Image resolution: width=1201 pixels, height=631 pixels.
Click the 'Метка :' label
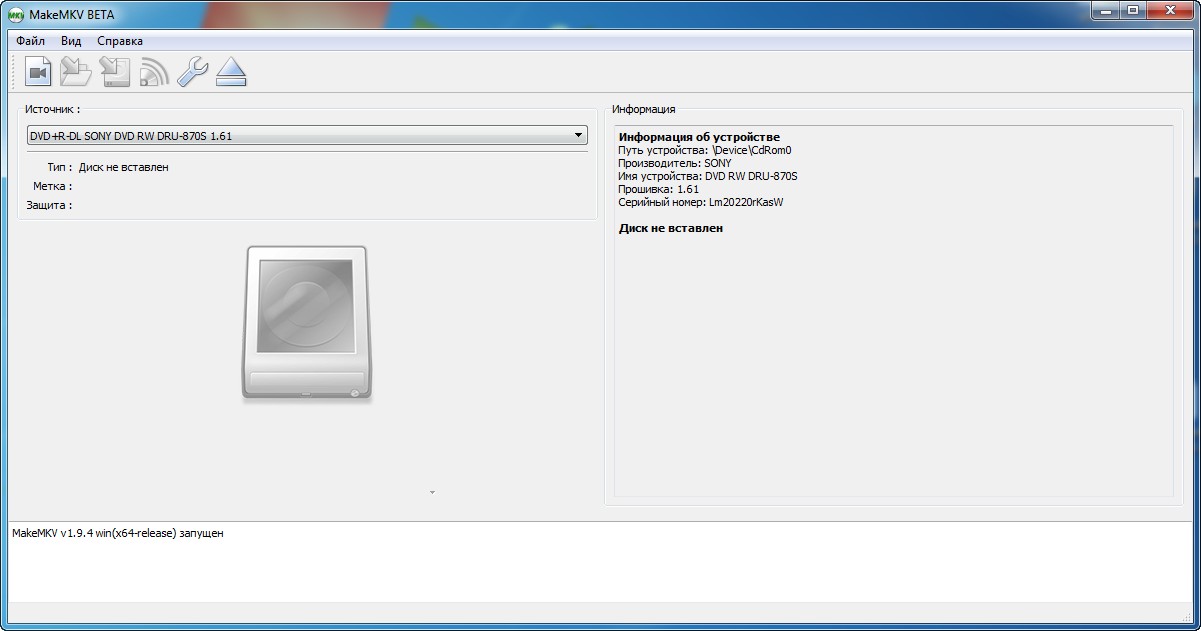pos(52,186)
